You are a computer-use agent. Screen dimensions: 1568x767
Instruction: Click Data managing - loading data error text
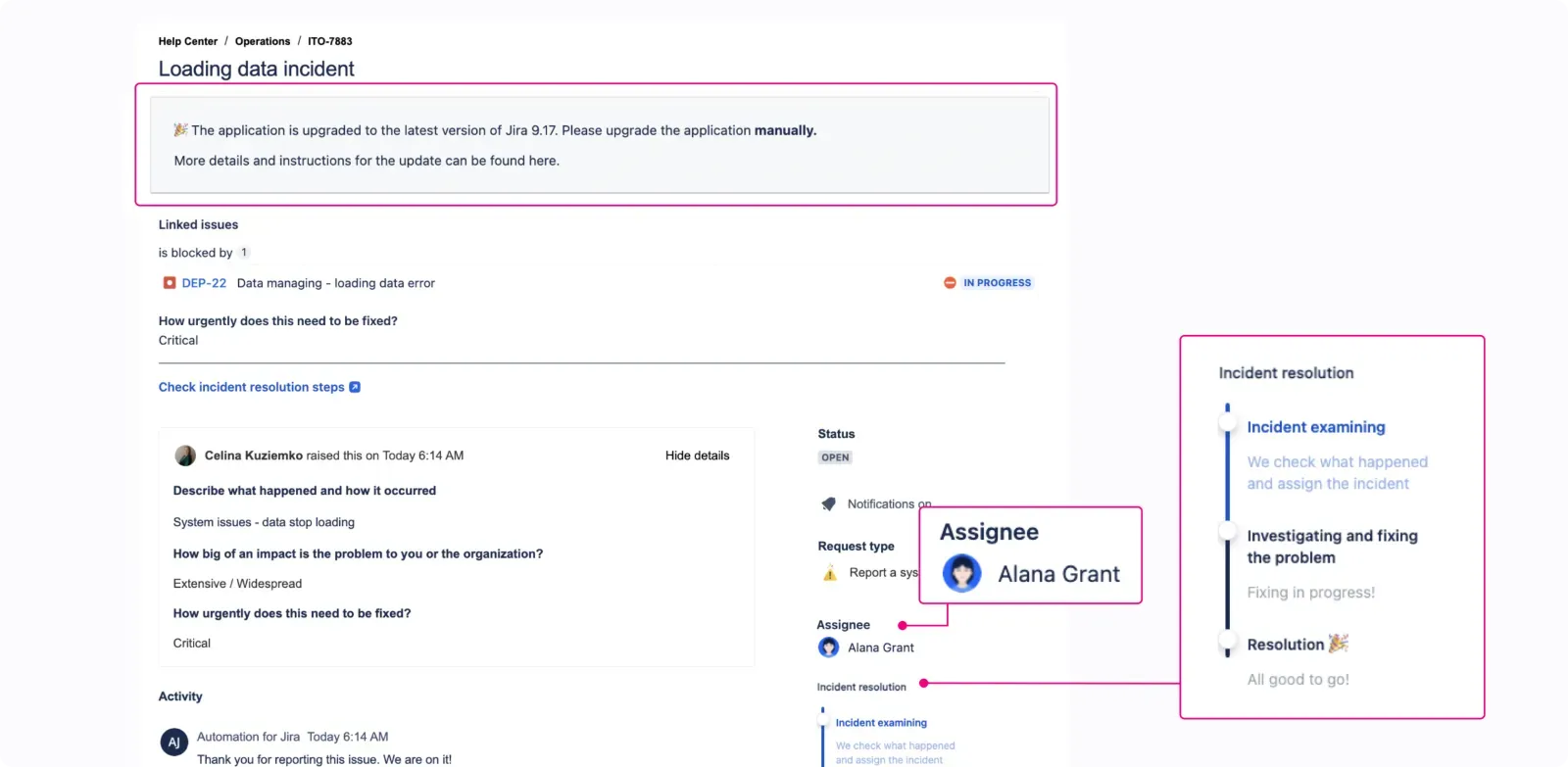point(336,283)
